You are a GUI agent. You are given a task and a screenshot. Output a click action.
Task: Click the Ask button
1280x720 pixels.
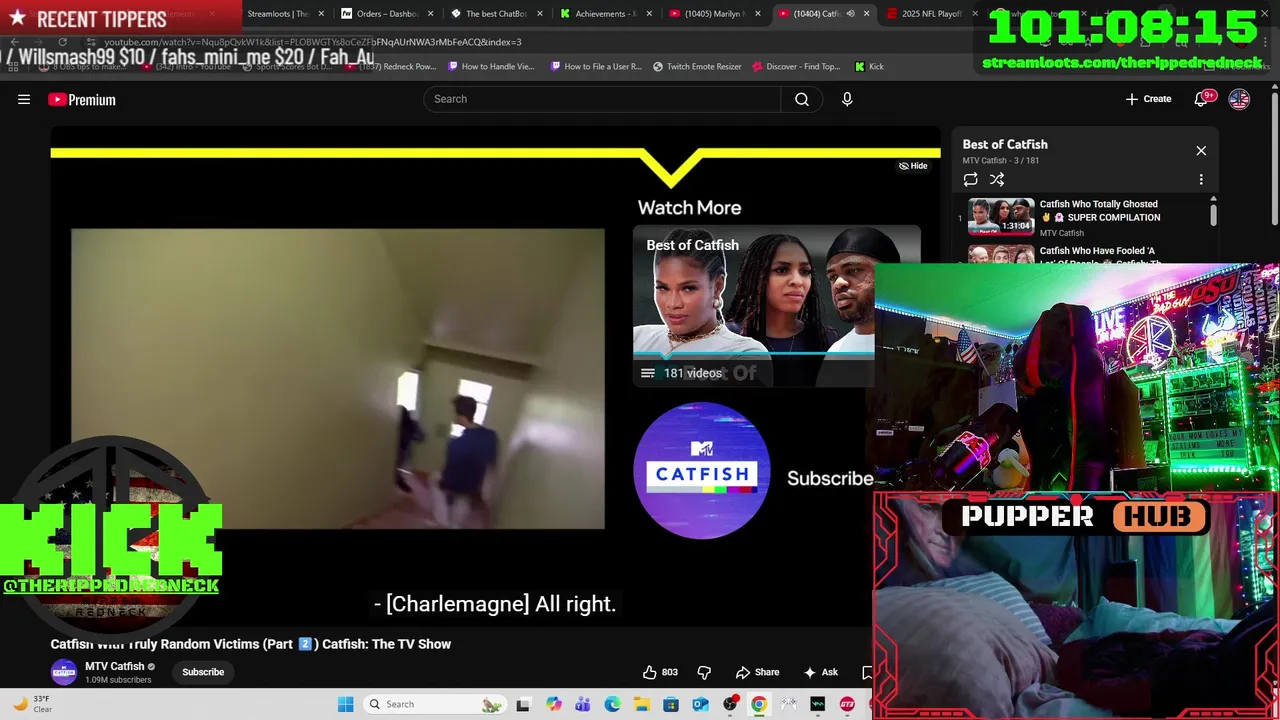click(819, 672)
